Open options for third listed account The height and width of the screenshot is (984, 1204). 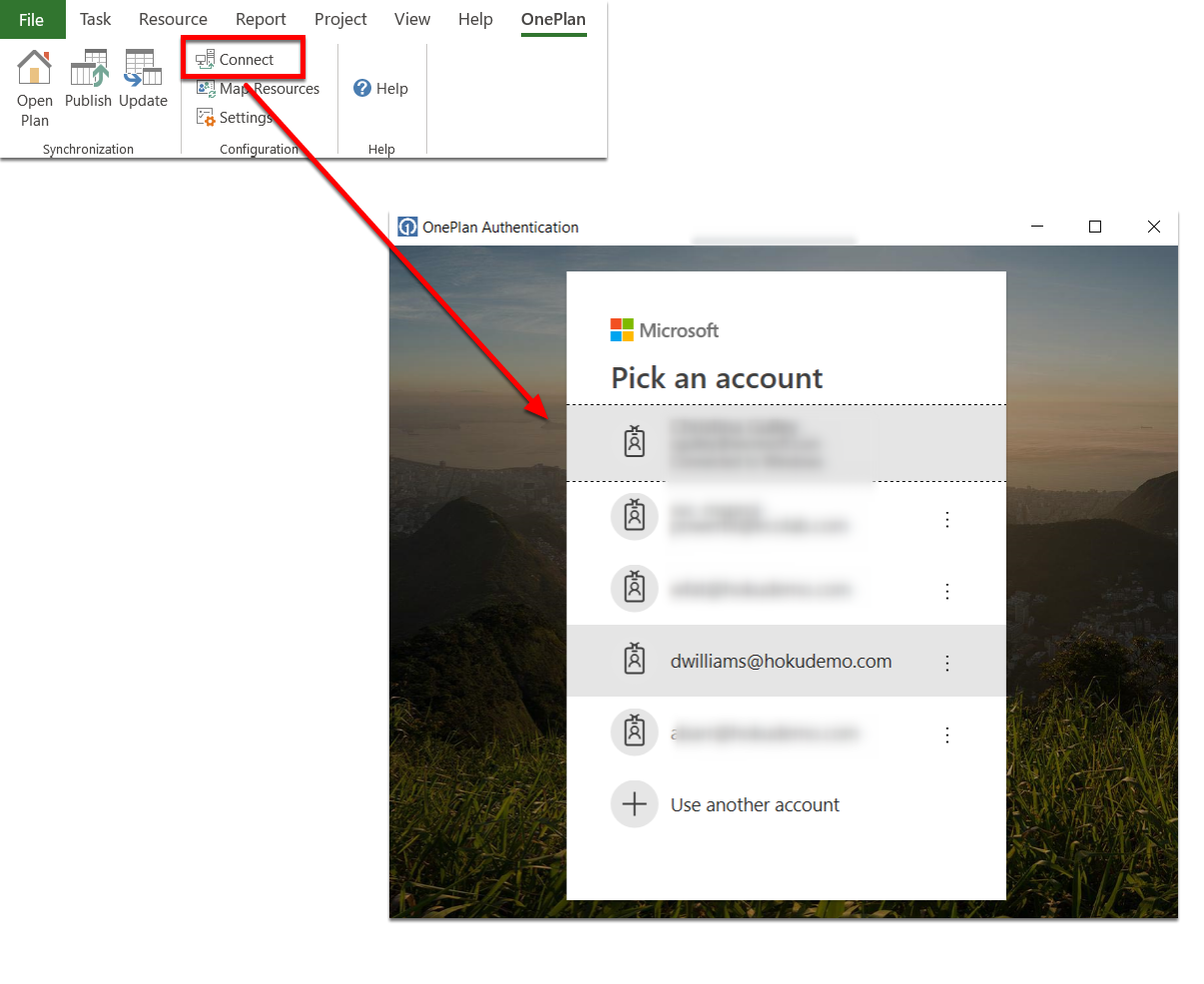[947, 591]
